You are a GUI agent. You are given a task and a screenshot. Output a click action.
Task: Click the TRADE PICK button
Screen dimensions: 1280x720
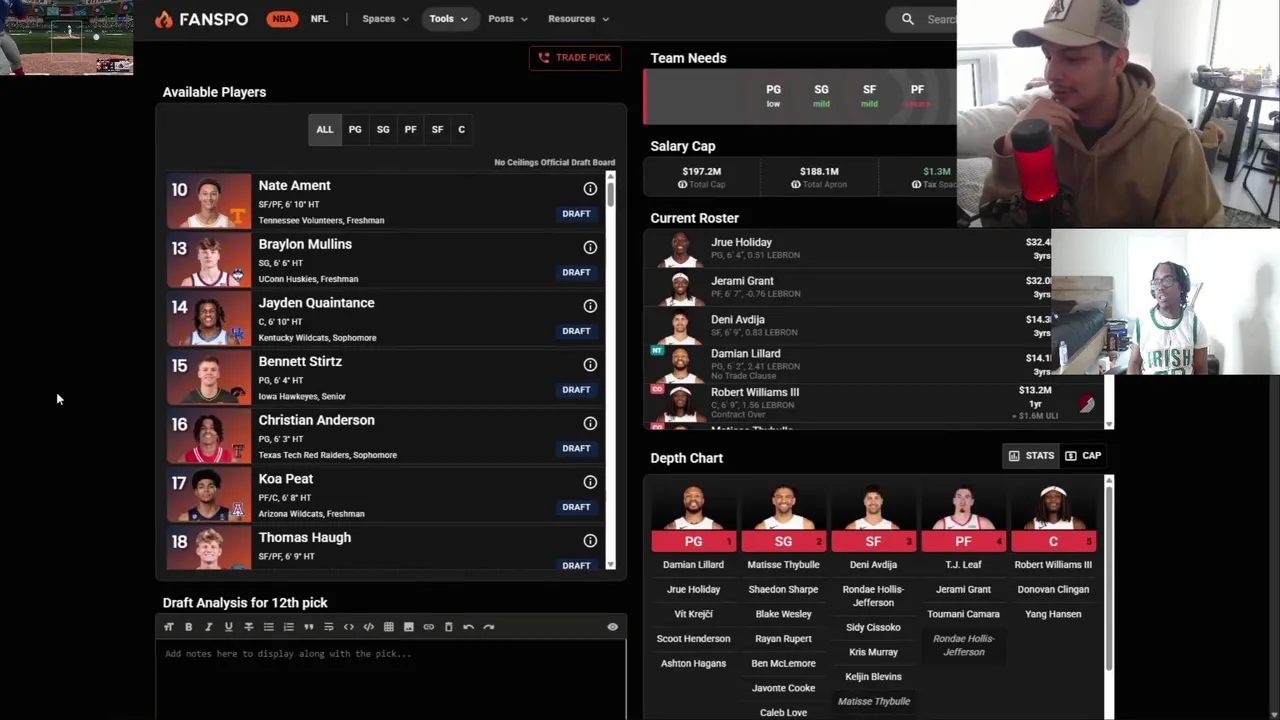click(575, 58)
